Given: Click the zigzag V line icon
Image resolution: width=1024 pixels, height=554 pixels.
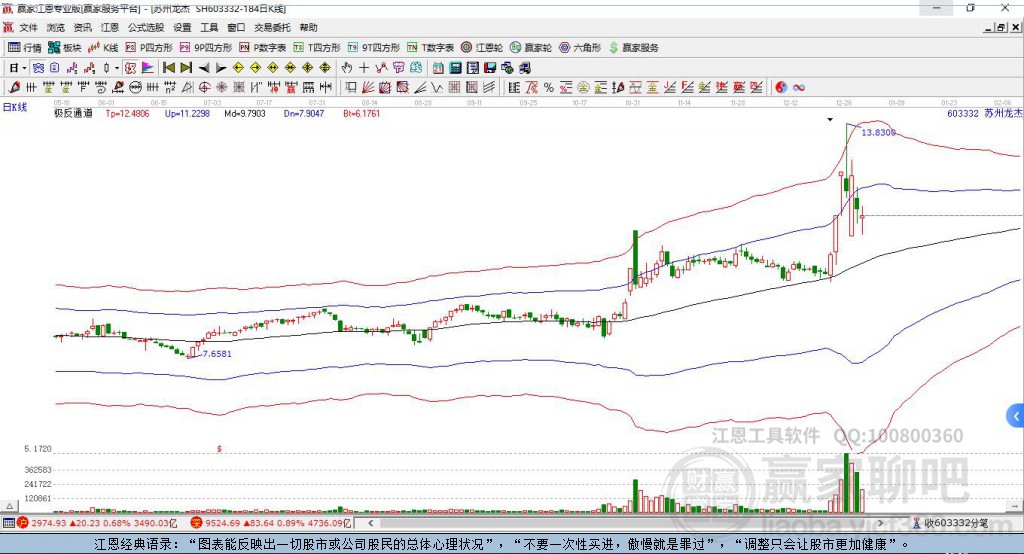Looking at the screenshot, I should click(x=437, y=87).
